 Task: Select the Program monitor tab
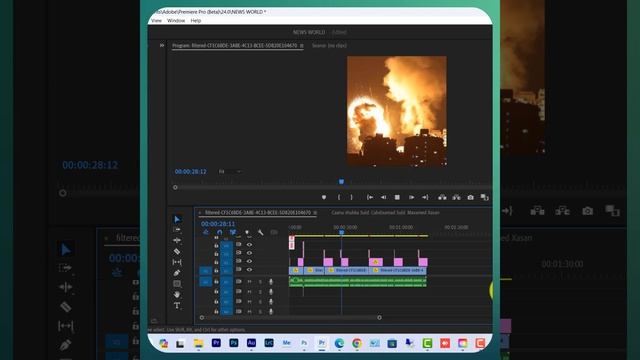(x=235, y=46)
